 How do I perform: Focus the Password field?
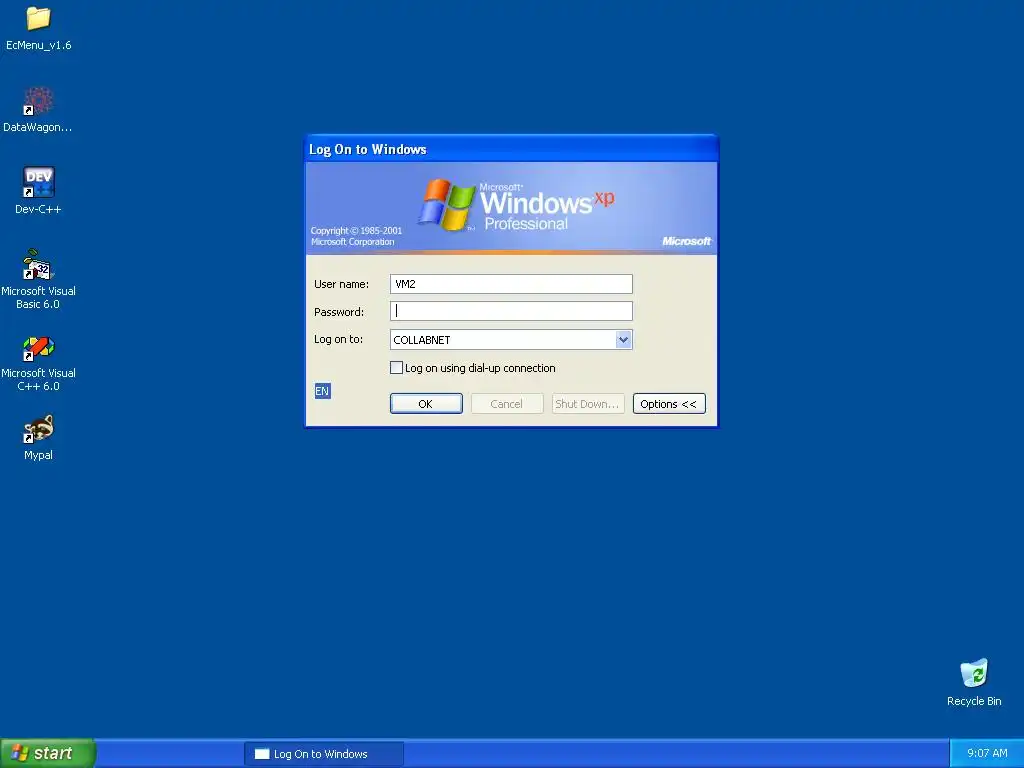tap(511, 312)
